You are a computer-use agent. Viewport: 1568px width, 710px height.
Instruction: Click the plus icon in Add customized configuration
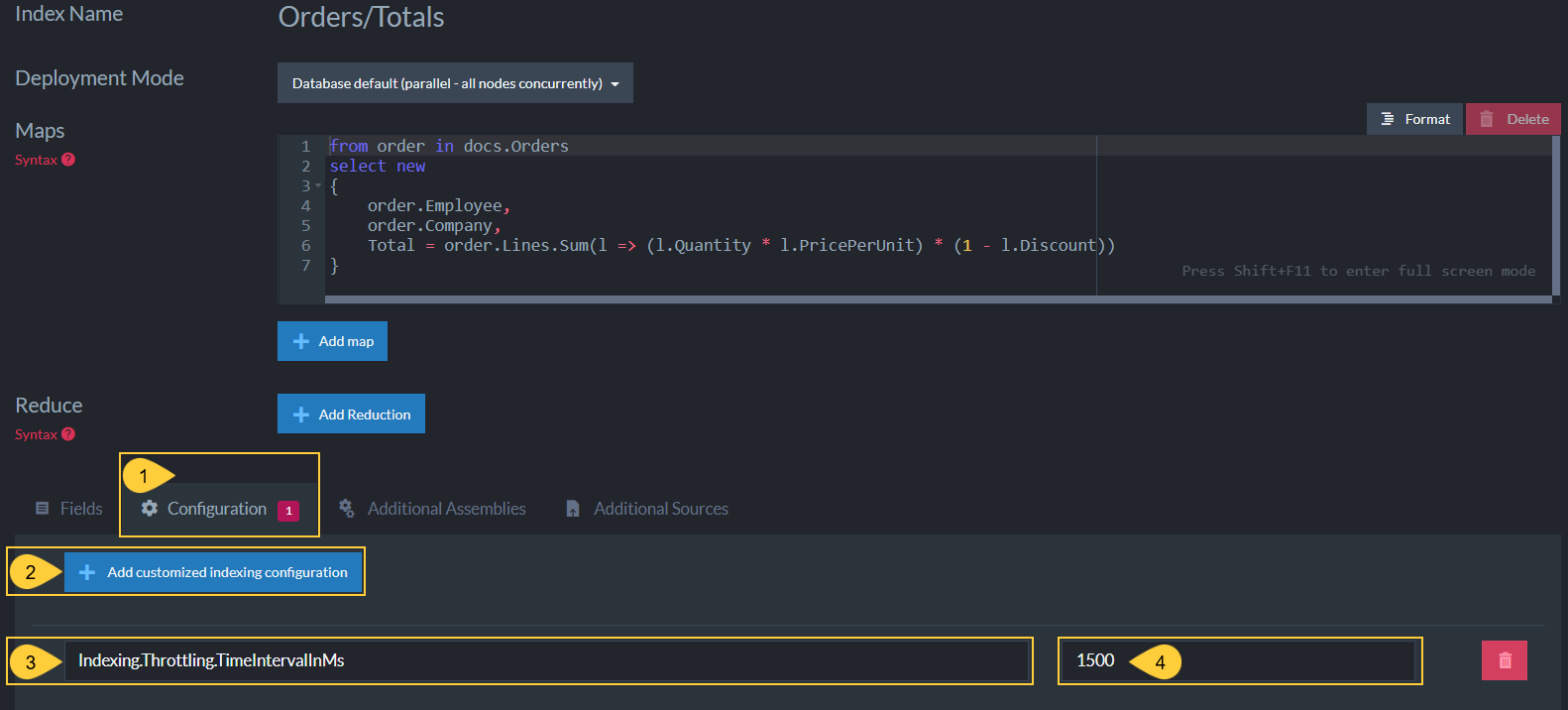tap(87, 572)
